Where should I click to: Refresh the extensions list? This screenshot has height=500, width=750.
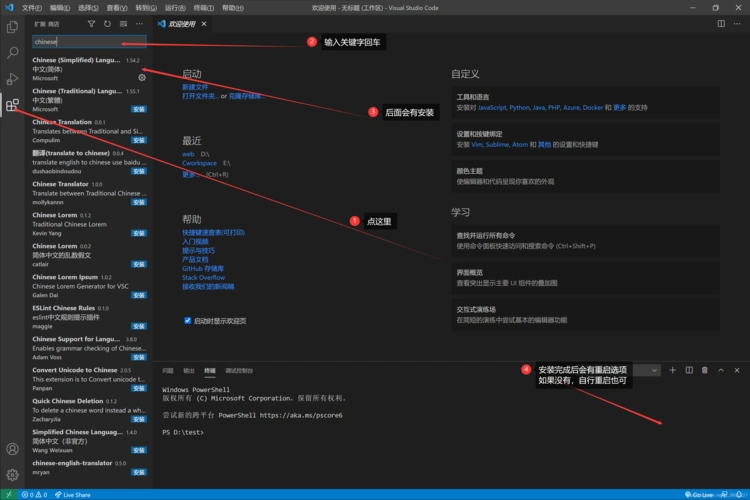pos(107,24)
